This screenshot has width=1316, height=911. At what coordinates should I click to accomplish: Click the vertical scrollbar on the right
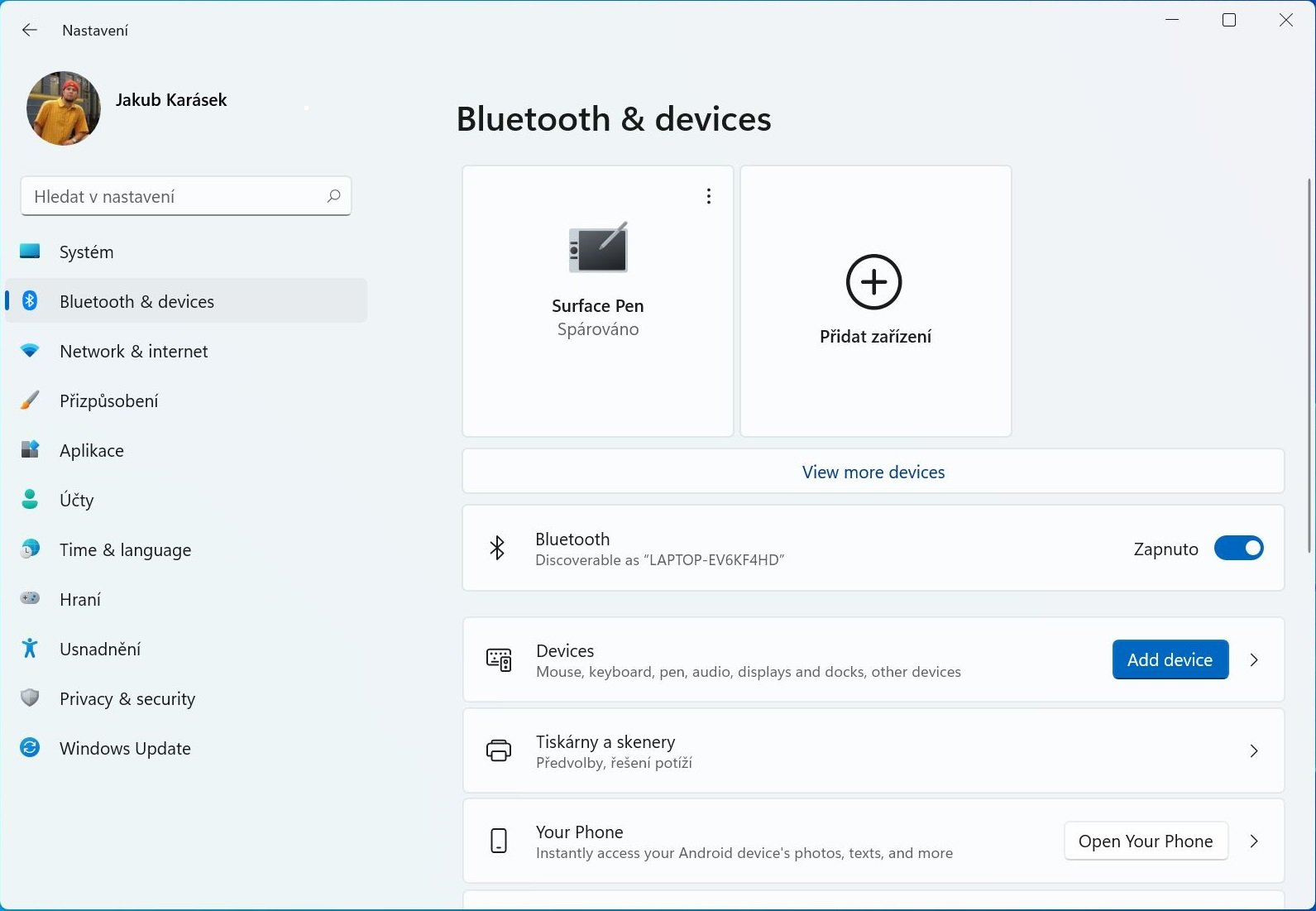coord(1309,366)
